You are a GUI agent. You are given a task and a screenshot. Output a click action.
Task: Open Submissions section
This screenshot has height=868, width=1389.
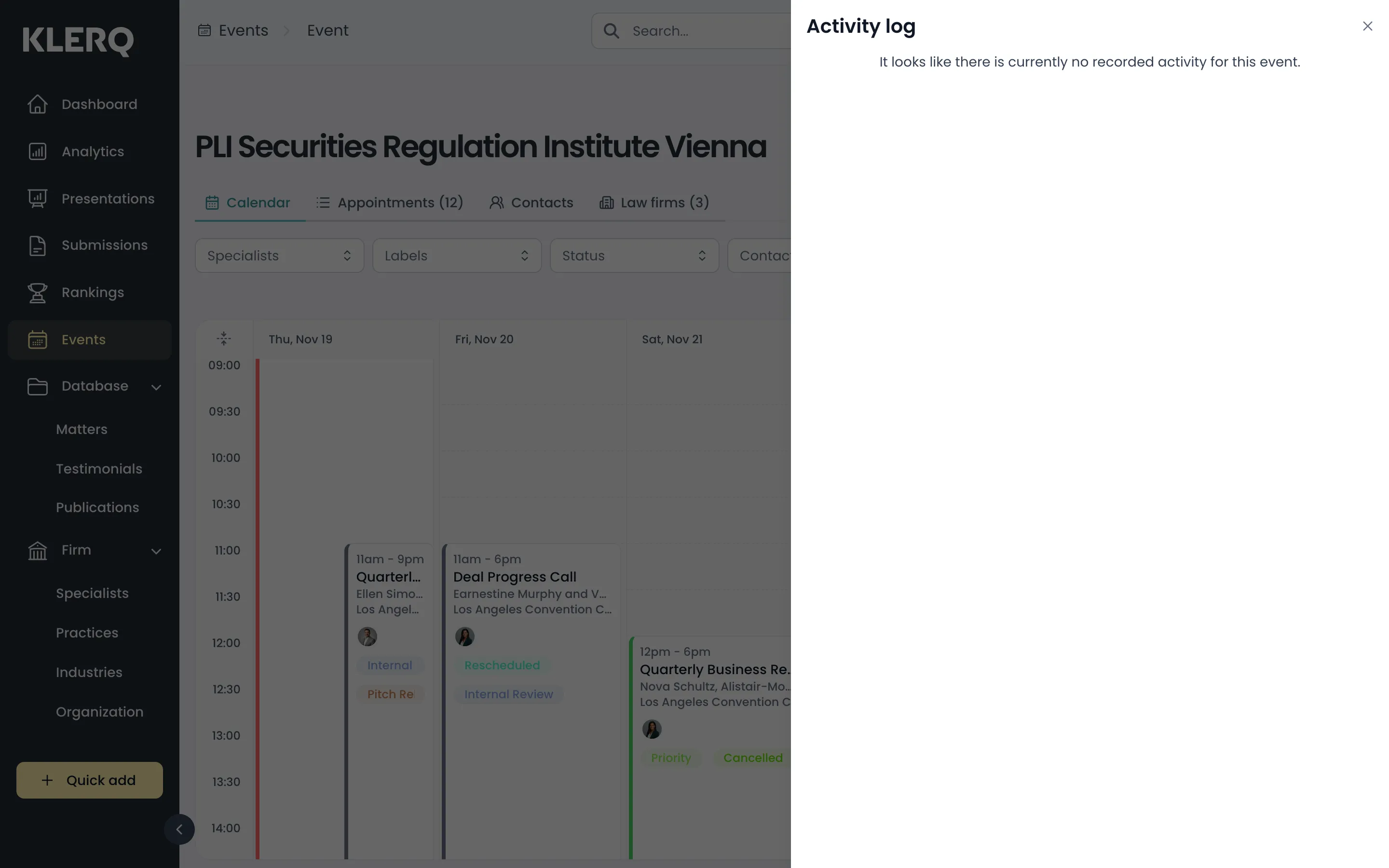(90, 246)
